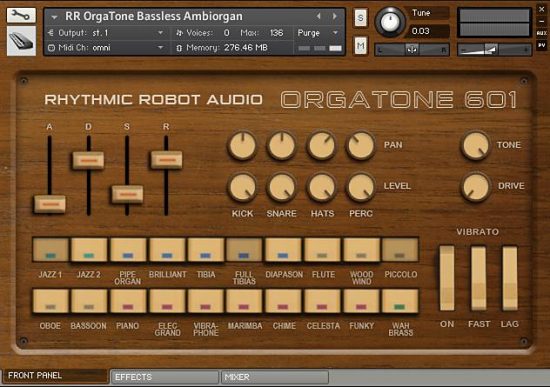Click the Decay (D) envelope slider
The width and height of the screenshot is (550, 387).
coord(88,160)
